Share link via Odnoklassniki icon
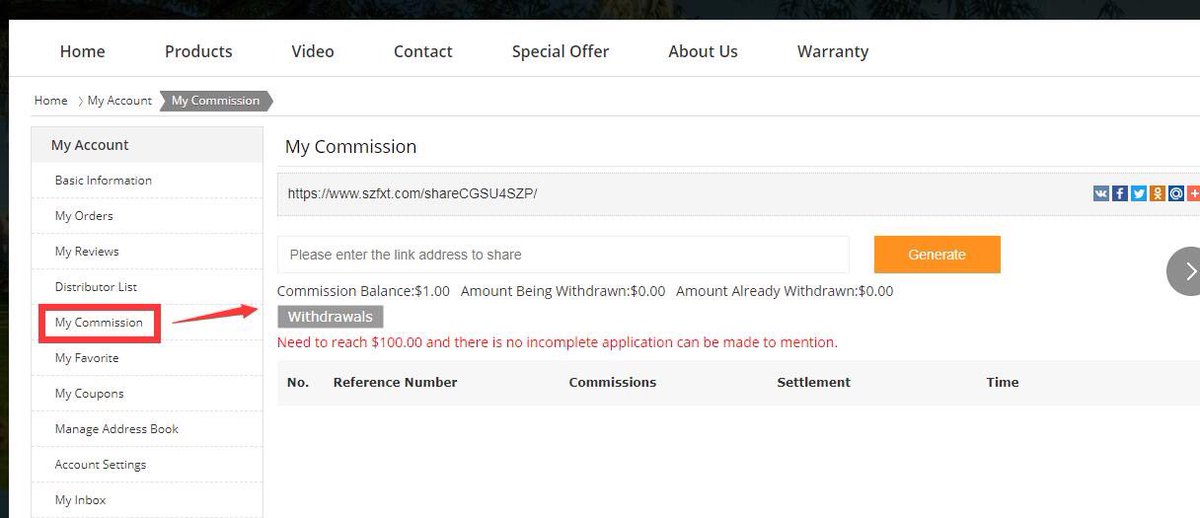1200x518 pixels. 1157,194
